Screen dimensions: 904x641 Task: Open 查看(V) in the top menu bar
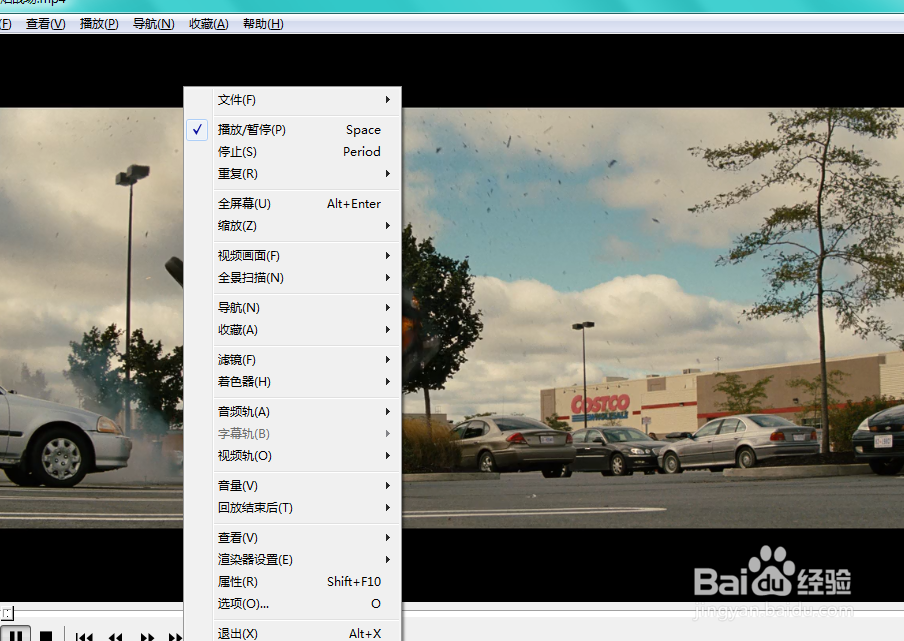[x=46, y=24]
